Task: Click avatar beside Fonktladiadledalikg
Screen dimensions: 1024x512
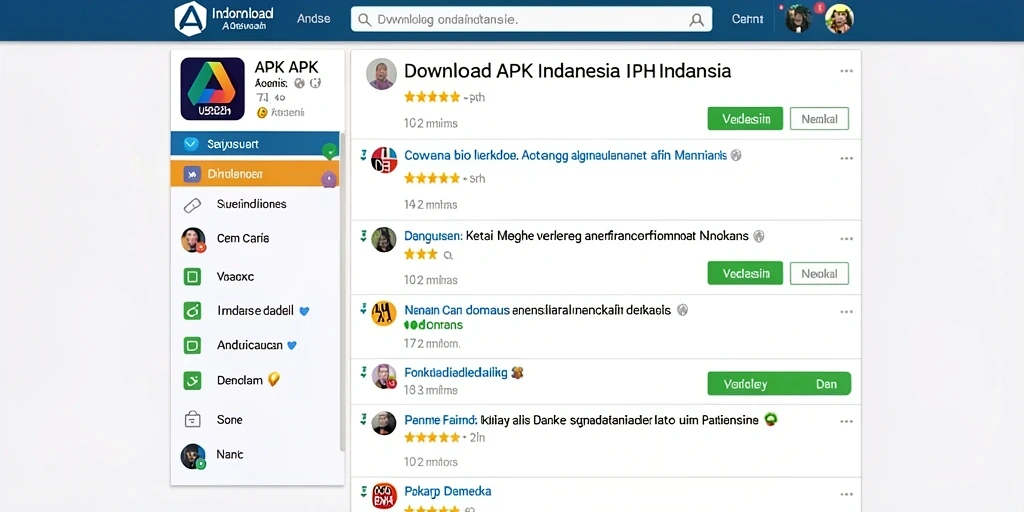Action: point(384,377)
